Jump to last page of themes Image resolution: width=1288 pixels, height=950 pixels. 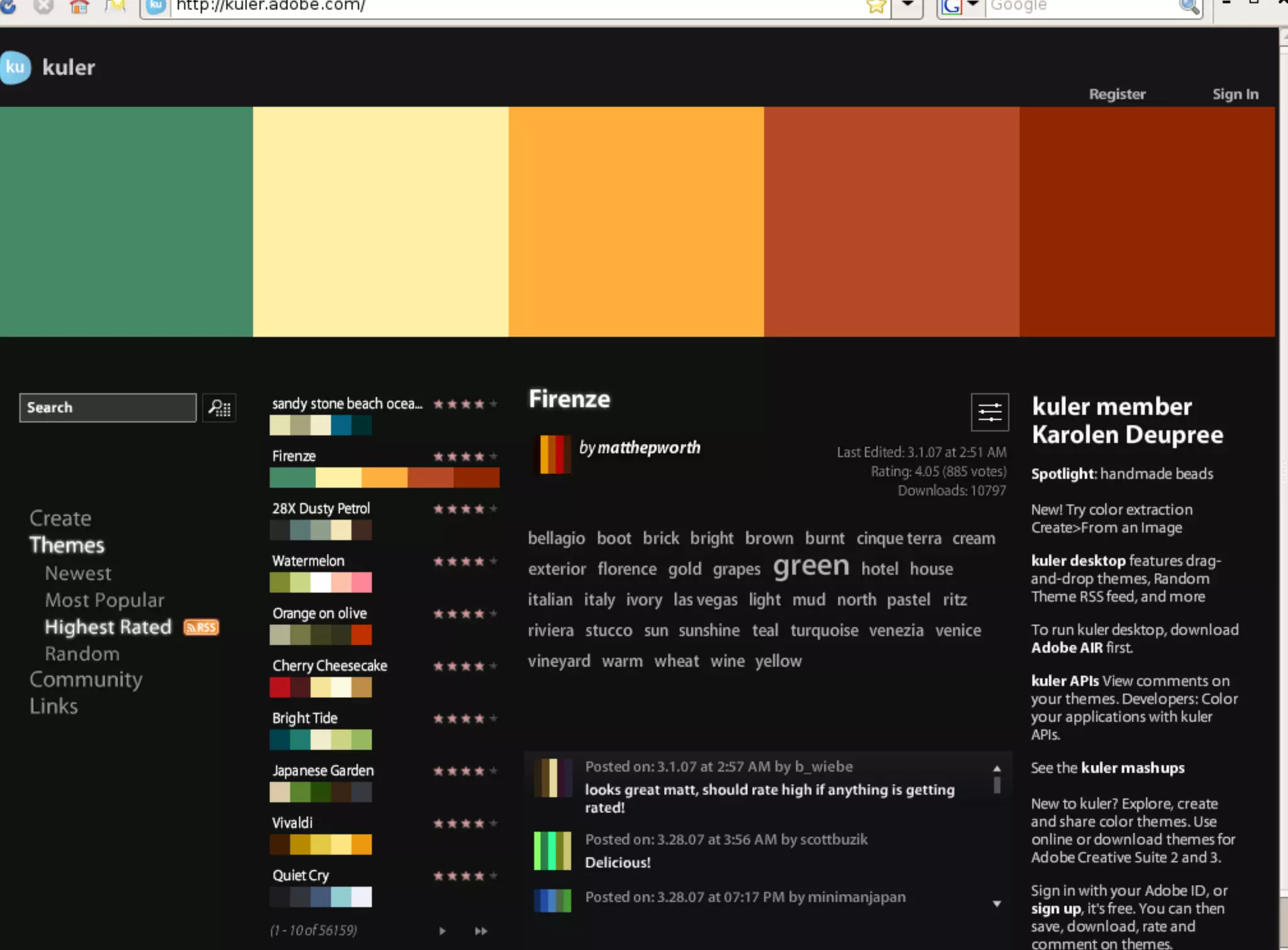point(480,930)
